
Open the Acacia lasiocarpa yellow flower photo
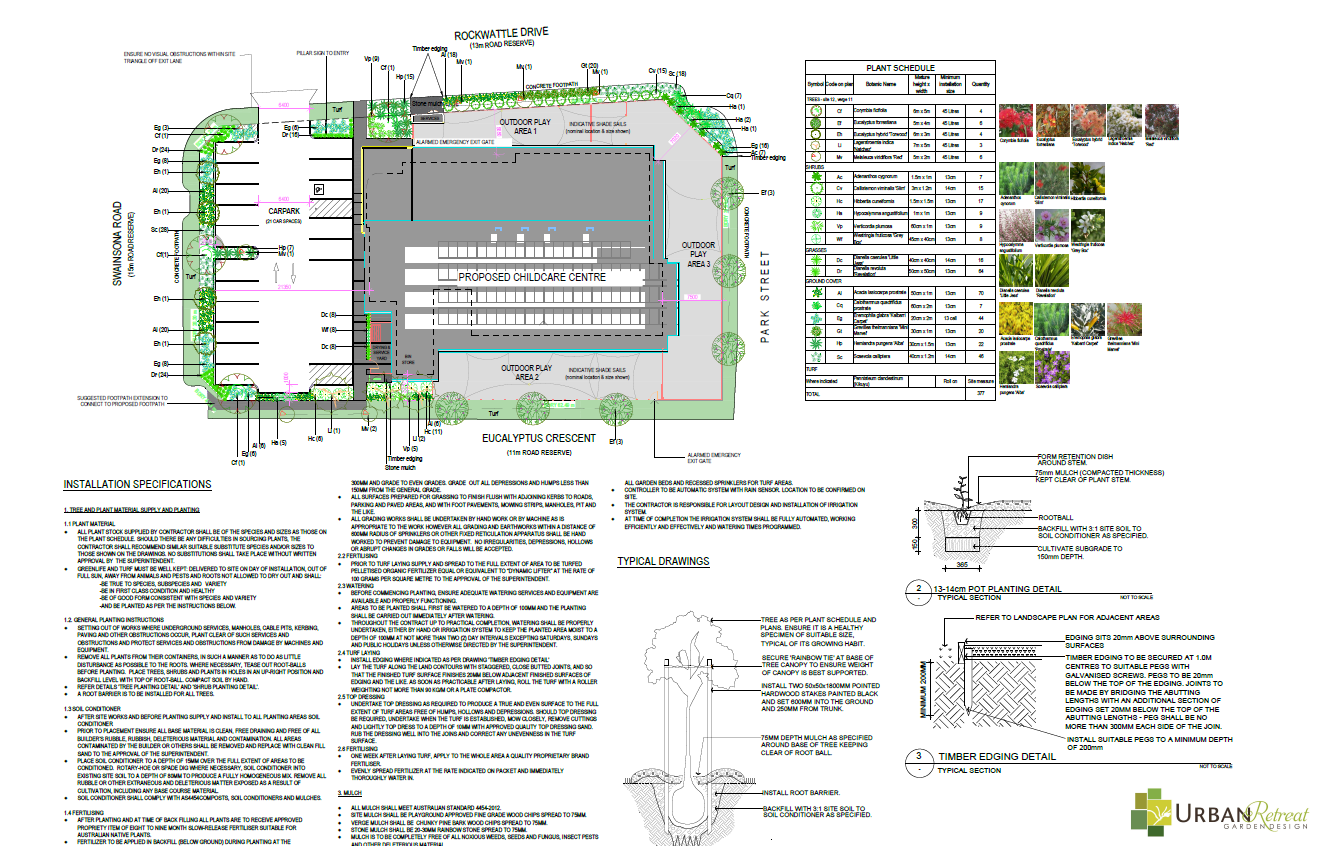click(x=1014, y=318)
